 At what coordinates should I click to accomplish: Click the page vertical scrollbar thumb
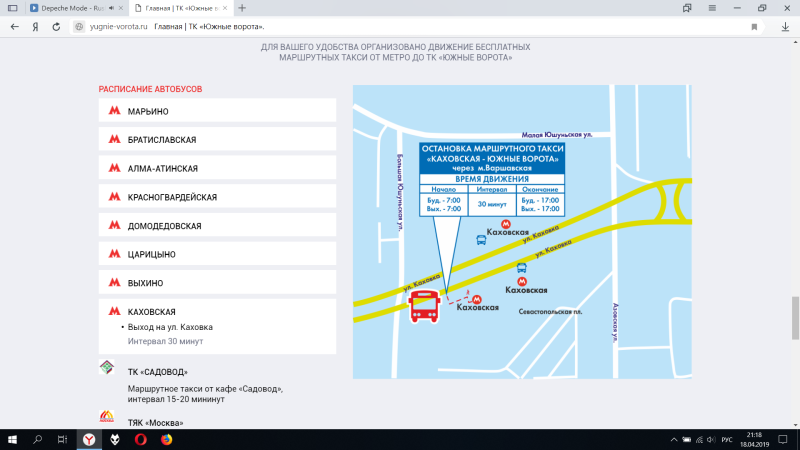[x=795, y=311]
